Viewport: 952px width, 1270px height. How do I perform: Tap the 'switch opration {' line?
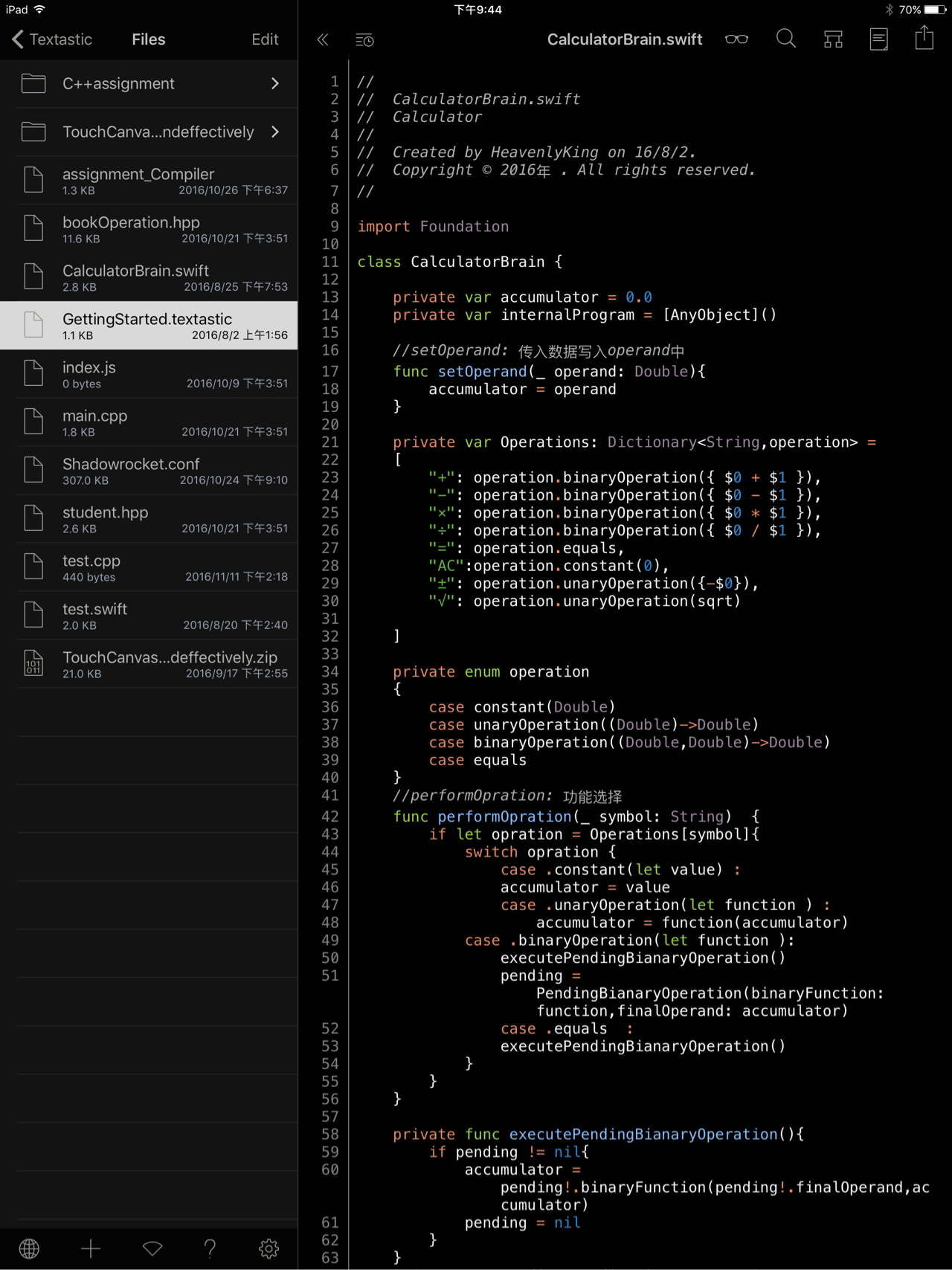(x=540, y=852)
